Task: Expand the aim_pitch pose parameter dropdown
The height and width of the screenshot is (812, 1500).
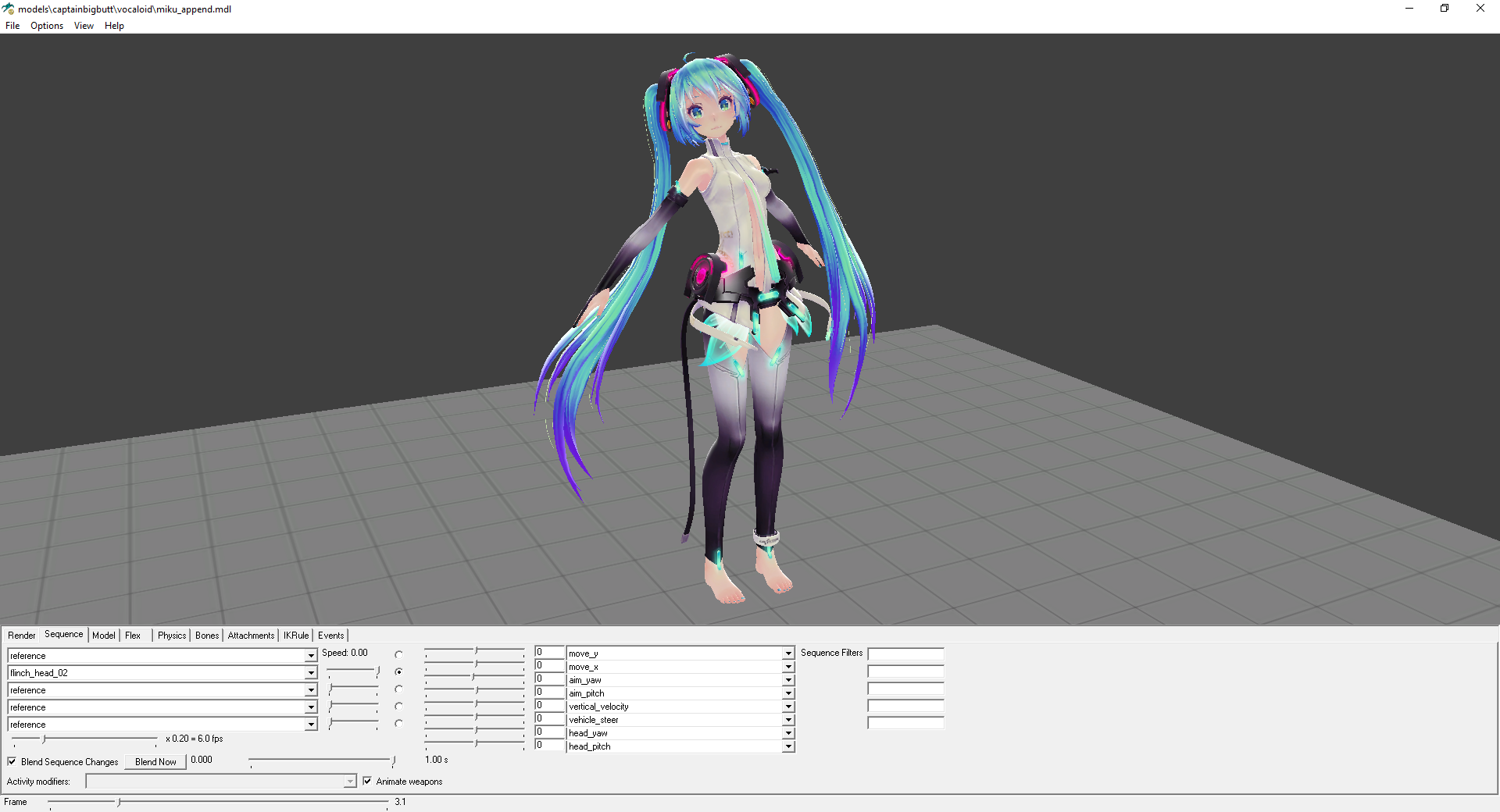Action: coord(788,693)
